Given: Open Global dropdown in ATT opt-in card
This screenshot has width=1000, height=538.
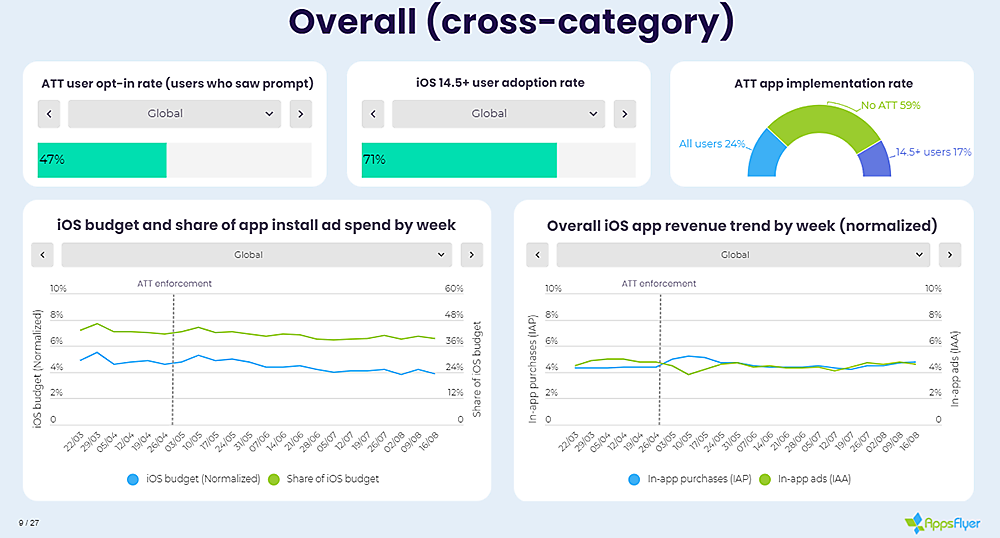Looking at the screenshot, I should 174,114.
